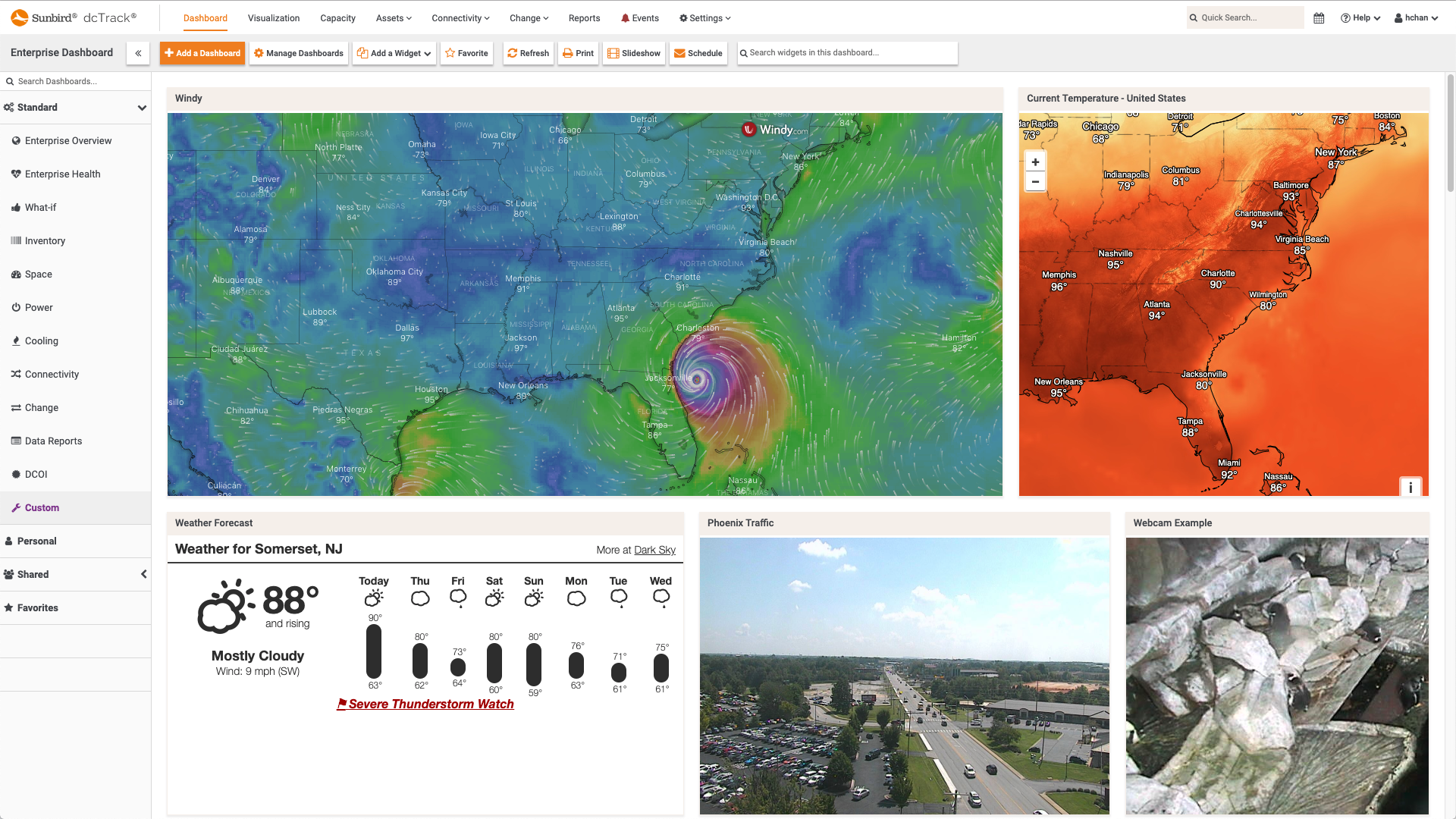Open the Dark Sky weather link

click(654, 550)
